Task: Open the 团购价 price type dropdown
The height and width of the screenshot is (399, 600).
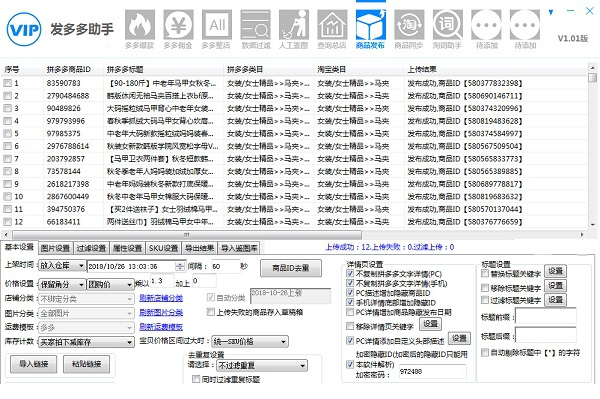Action: coord(110,284)
